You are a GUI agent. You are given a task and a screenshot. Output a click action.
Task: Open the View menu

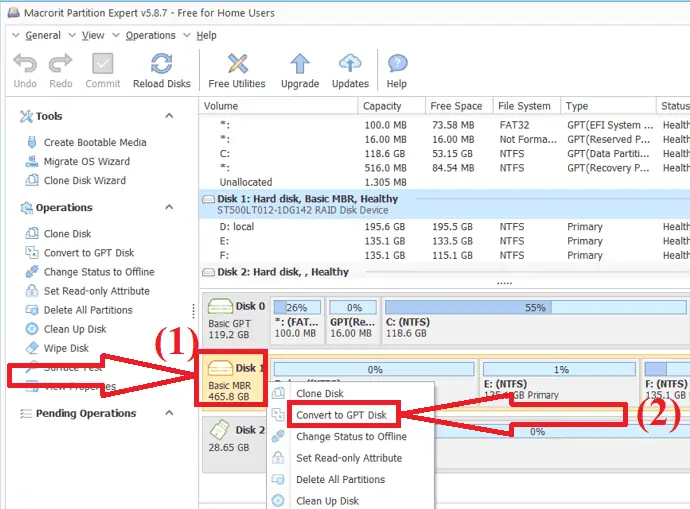pos(93,35)
